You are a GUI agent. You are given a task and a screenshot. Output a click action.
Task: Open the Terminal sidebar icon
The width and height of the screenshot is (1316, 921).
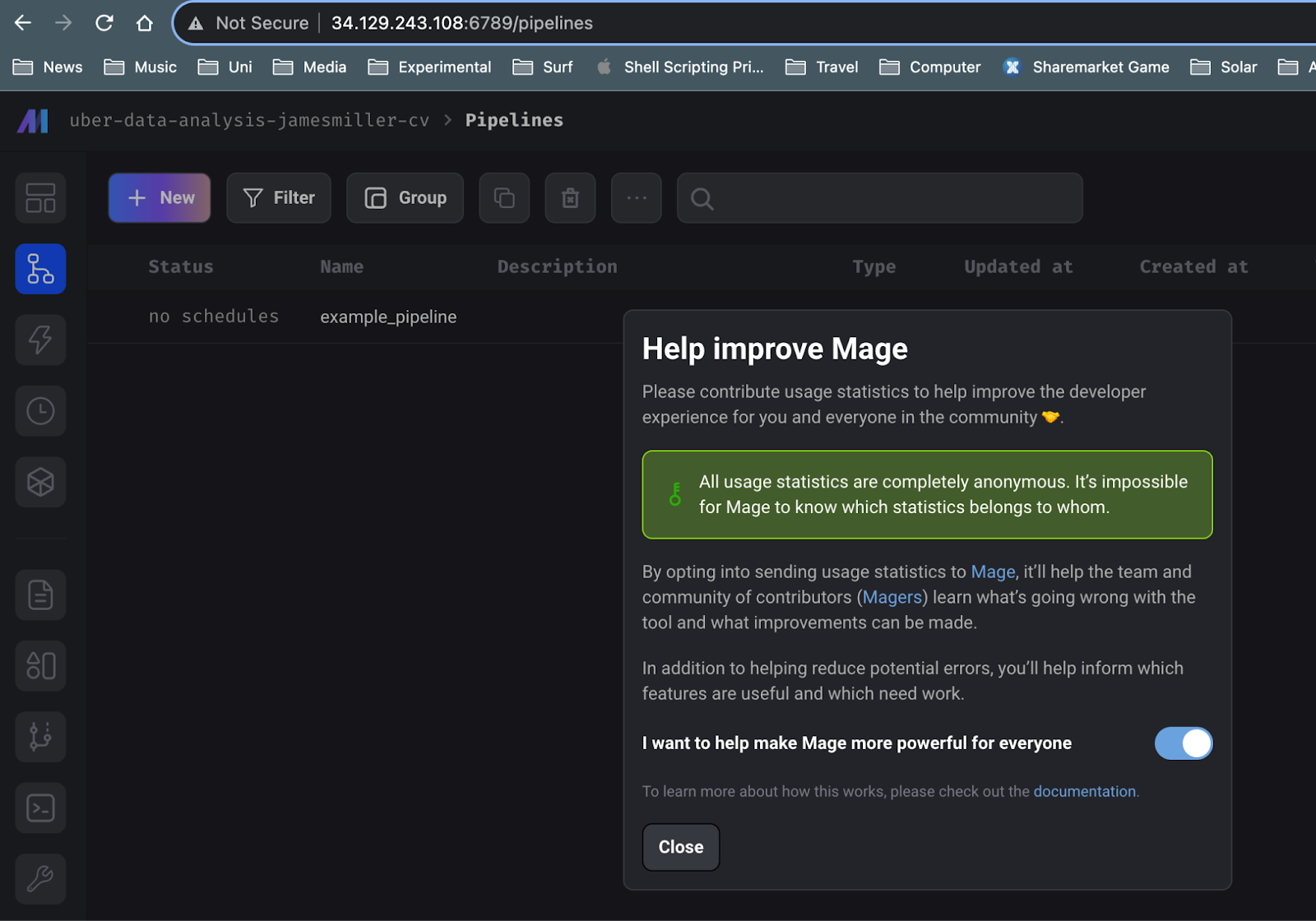pos(40,808)
